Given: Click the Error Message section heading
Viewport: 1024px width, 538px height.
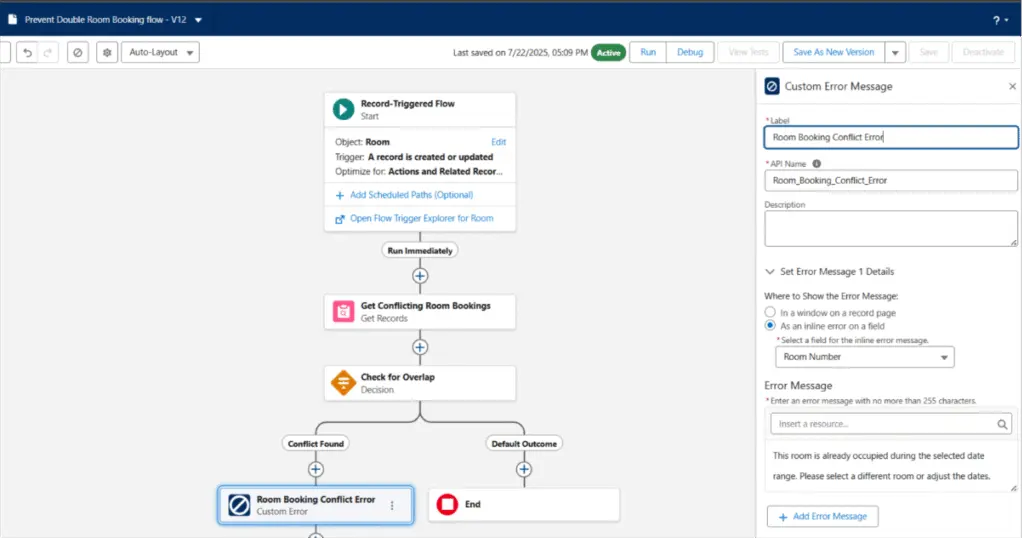Looking at the screenshot, I should [x=798, y=386].
